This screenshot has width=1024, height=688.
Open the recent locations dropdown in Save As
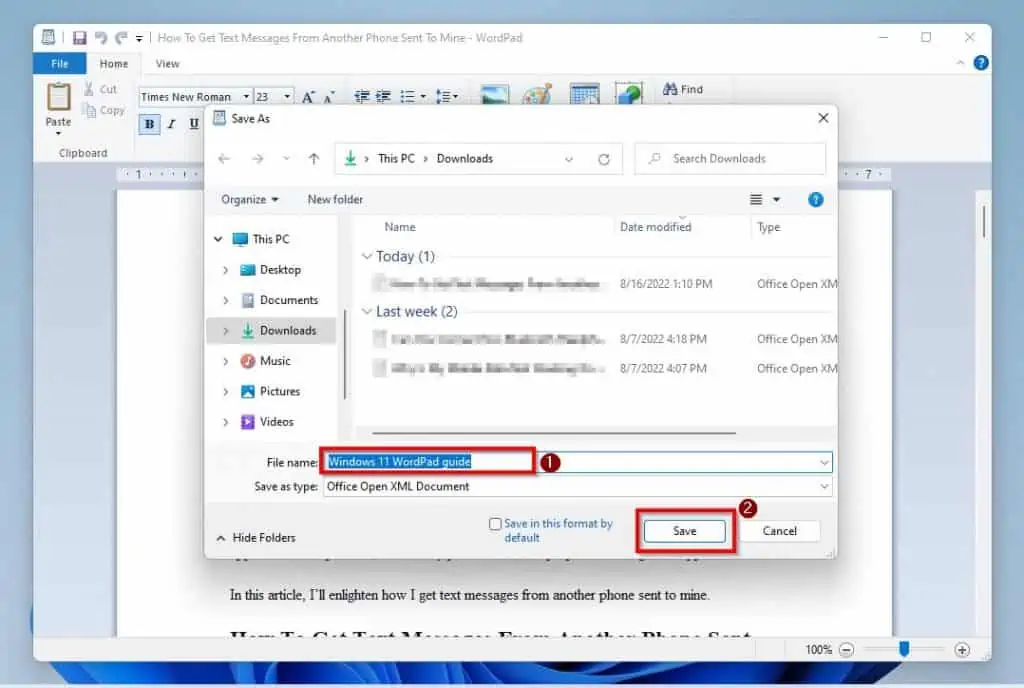286,159
